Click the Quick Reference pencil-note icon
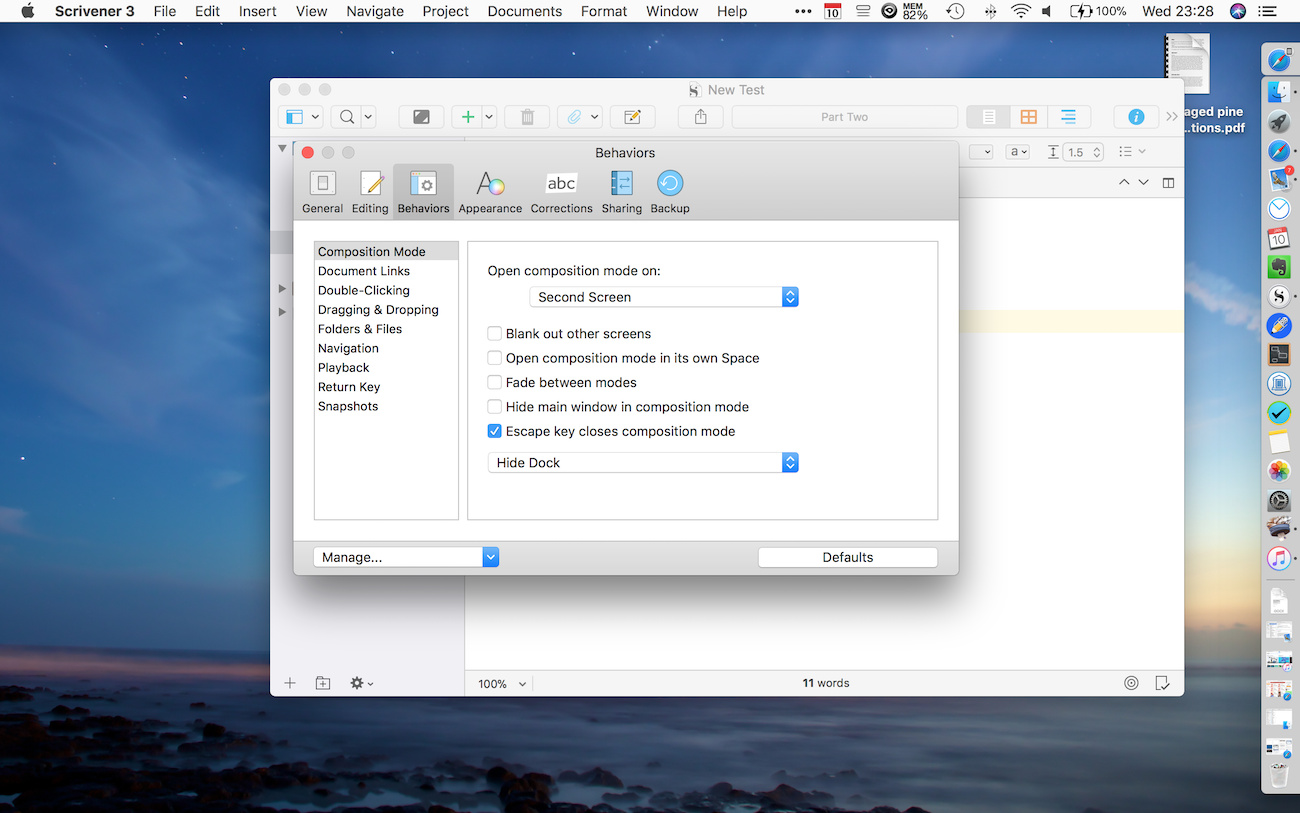The width and height of the screenshot is (1300, 813). pyautogui.click(x=632, y=117)
